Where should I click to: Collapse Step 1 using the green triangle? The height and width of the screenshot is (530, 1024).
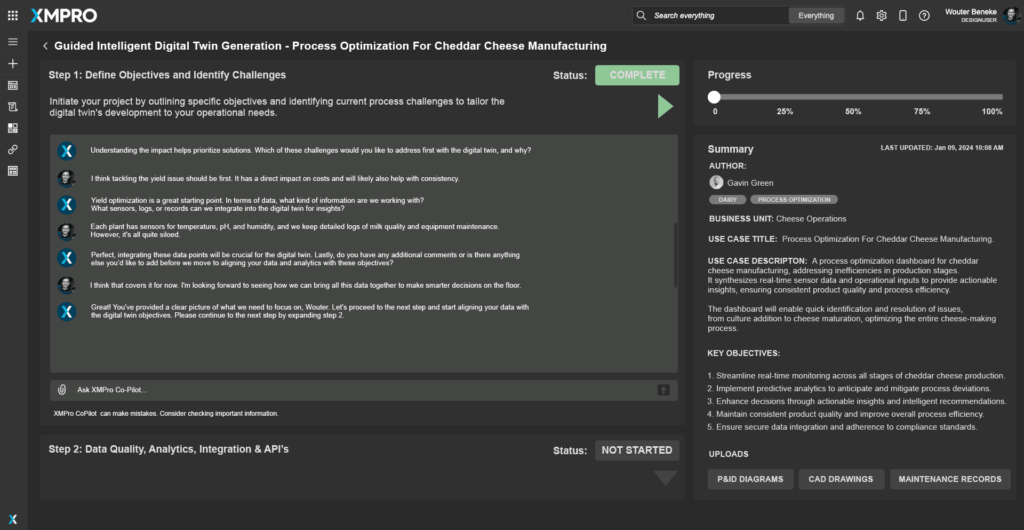pos(665,106)
